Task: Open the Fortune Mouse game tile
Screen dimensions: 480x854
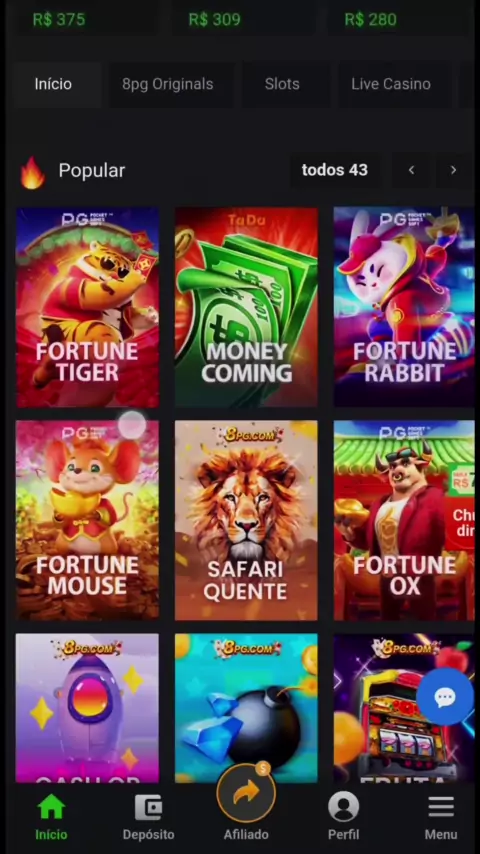Action: tap(87, 520)
